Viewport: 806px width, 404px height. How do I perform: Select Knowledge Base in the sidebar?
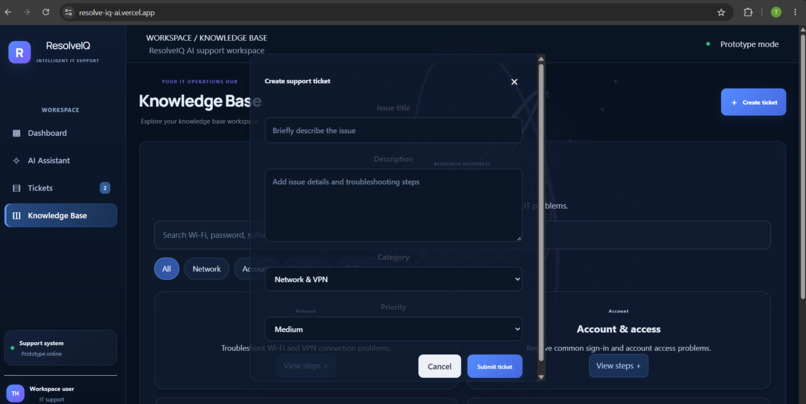(61, 215)
